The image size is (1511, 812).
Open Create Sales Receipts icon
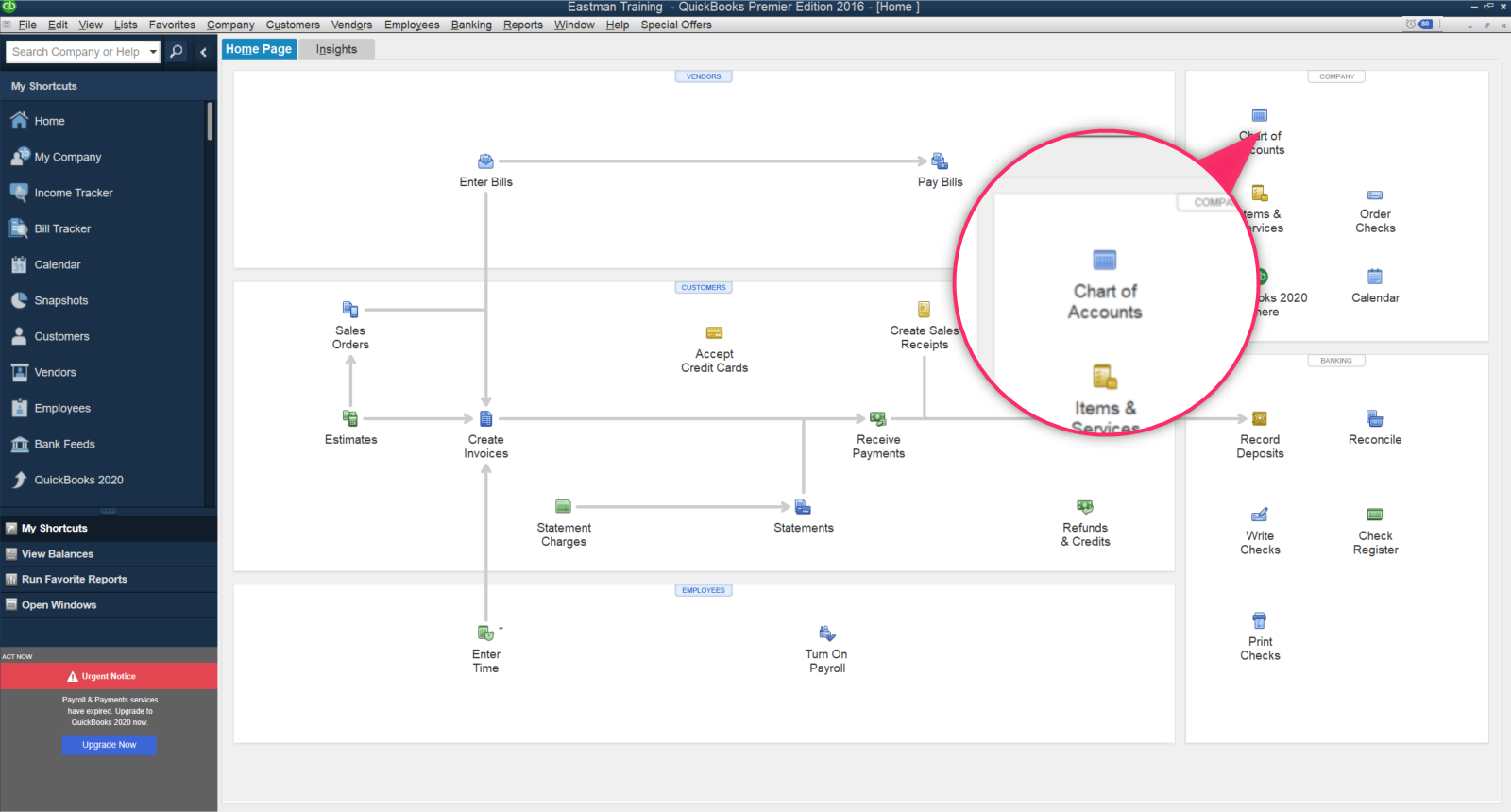pyautogui.click(x=924, y=309)
